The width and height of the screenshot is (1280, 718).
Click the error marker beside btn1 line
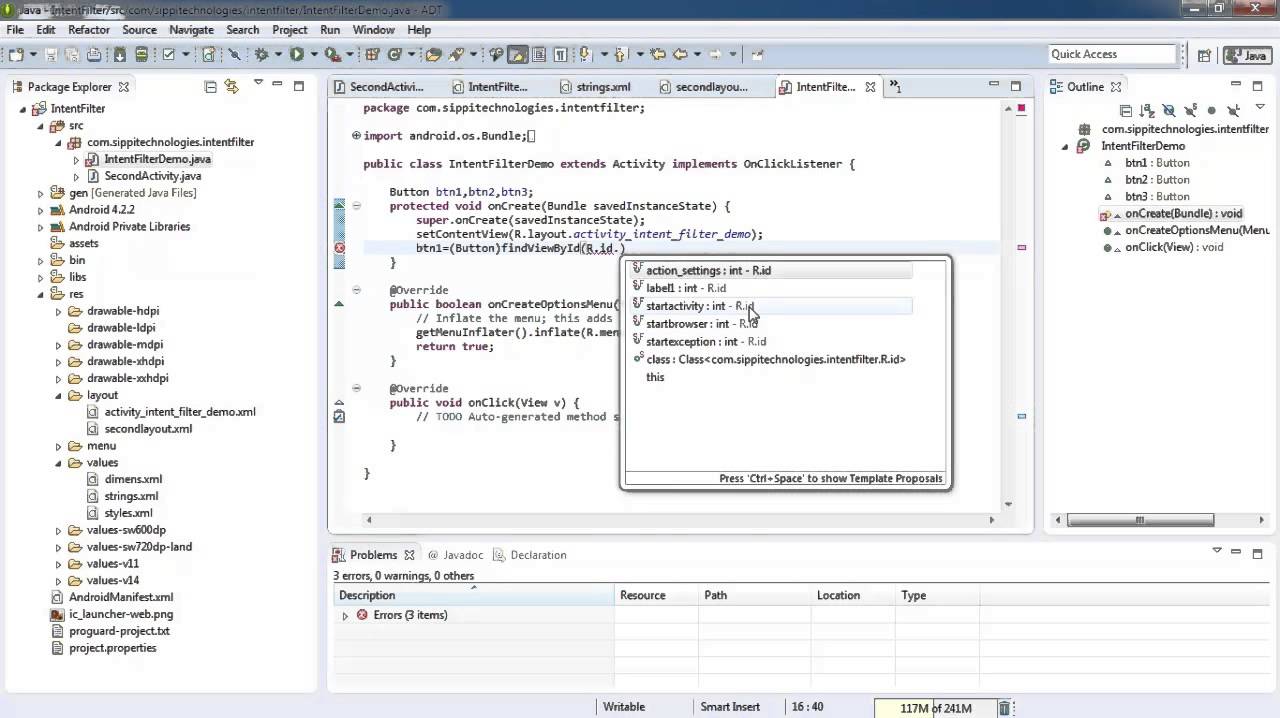pos(340,248)
